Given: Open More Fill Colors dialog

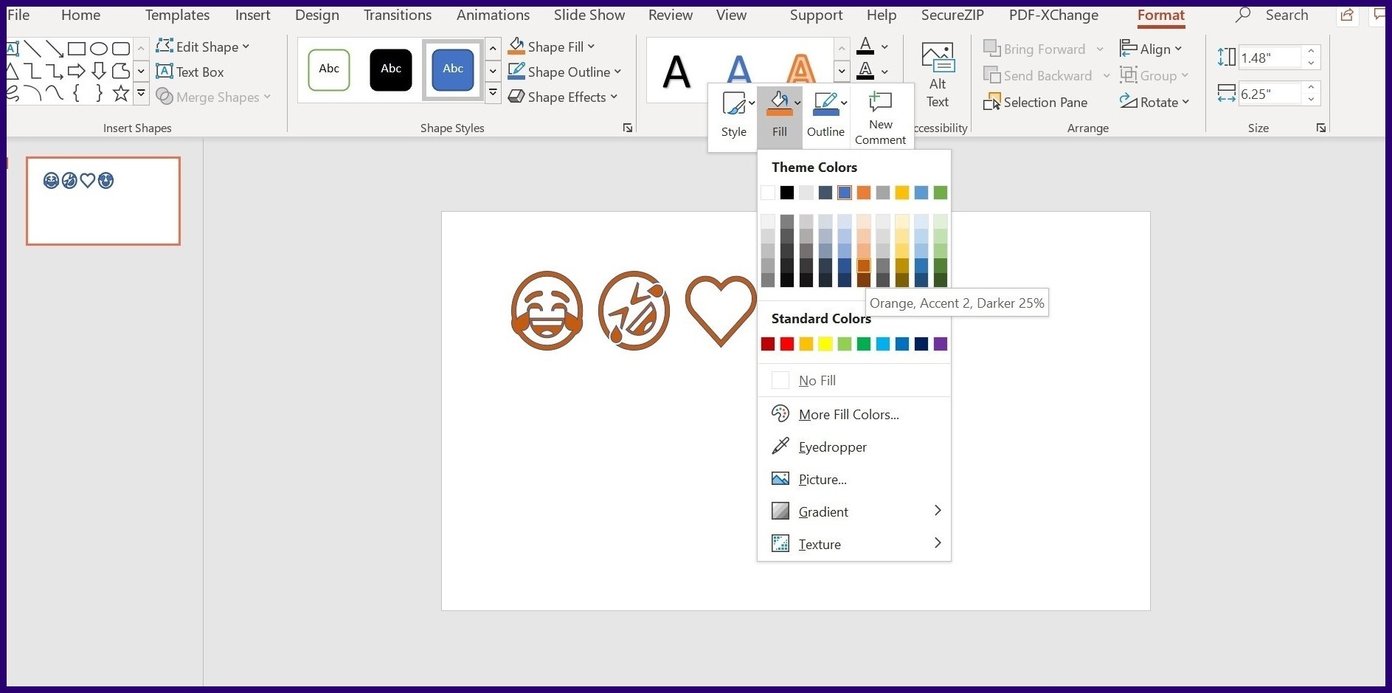Looking at the screenshot, I should pos(854,414).
